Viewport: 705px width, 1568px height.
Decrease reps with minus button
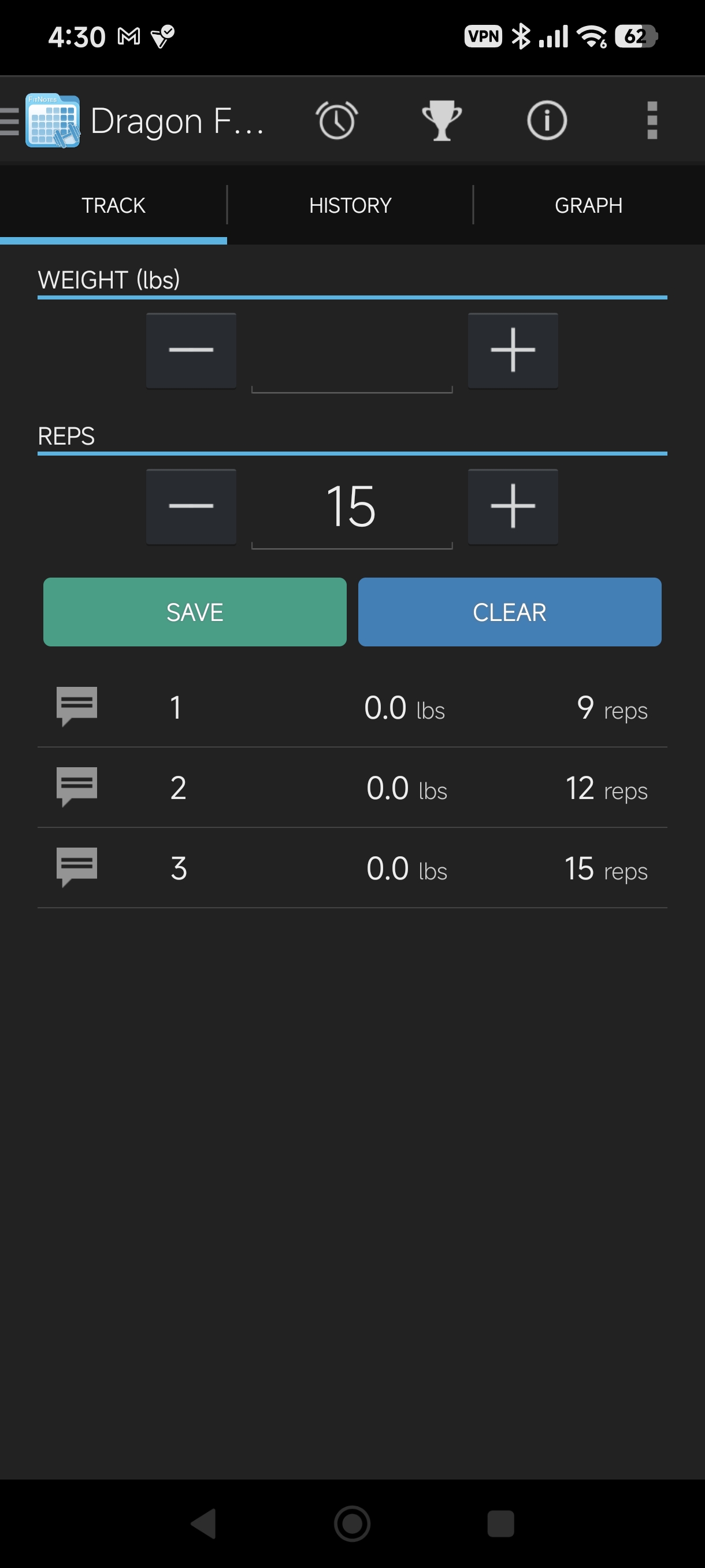(x=191, y=506)
